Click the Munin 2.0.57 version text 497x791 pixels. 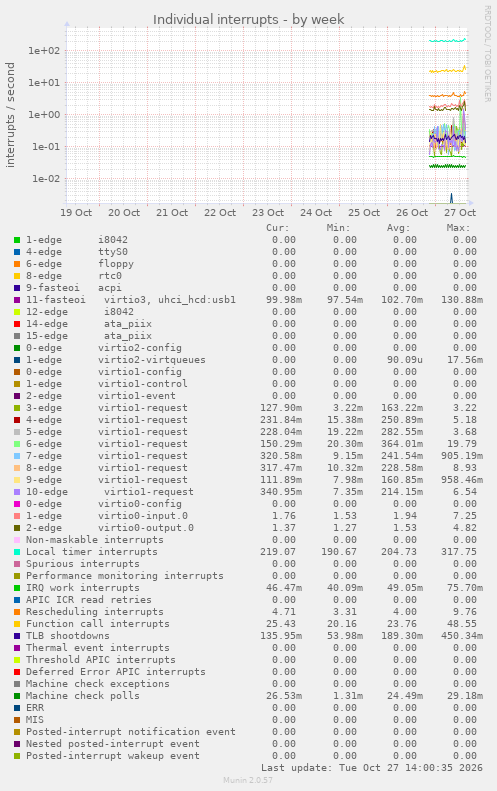pyautogui.click(x=248, y=780)
